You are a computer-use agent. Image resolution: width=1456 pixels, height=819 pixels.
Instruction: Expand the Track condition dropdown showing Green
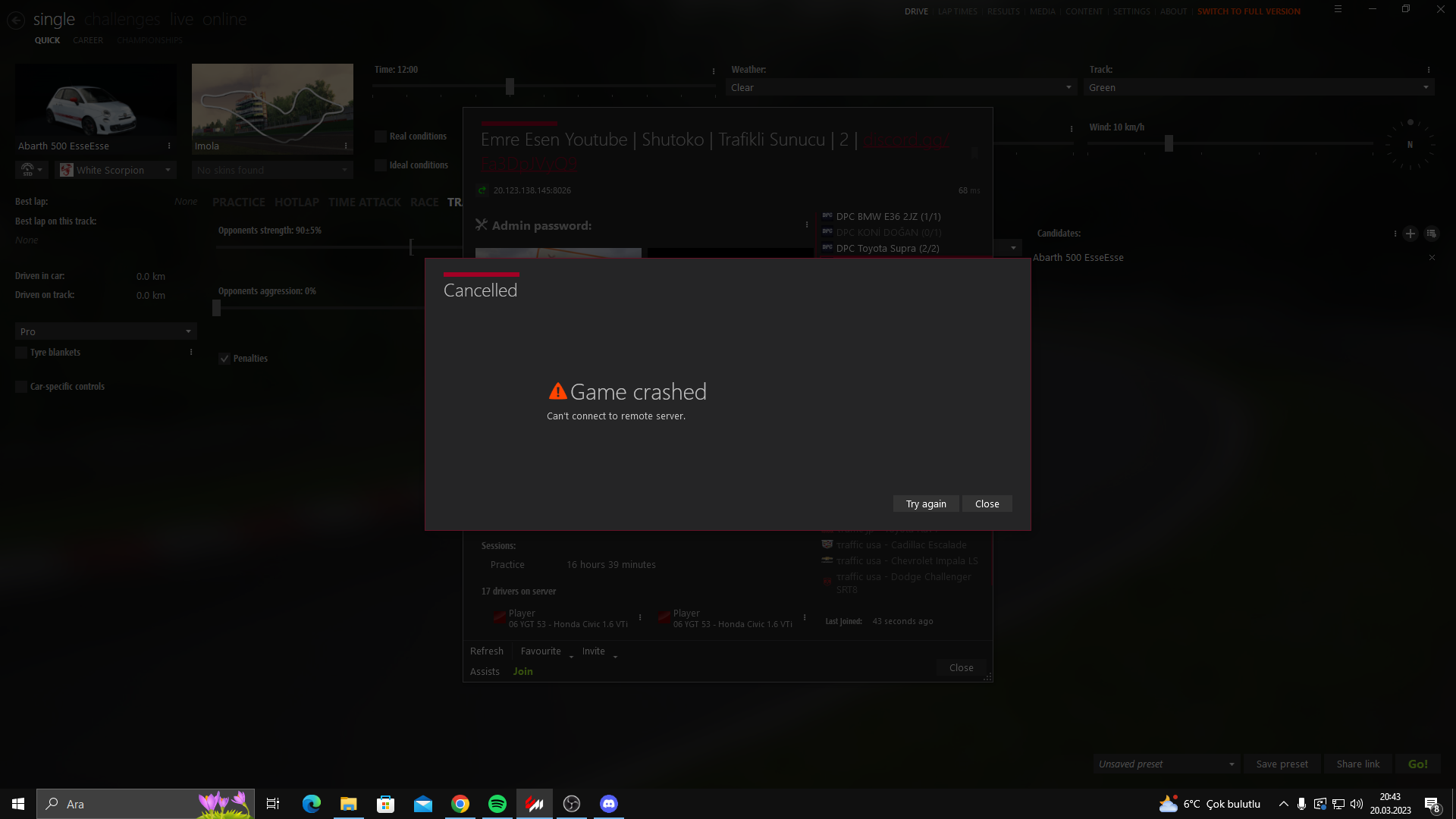point(1258,88)
